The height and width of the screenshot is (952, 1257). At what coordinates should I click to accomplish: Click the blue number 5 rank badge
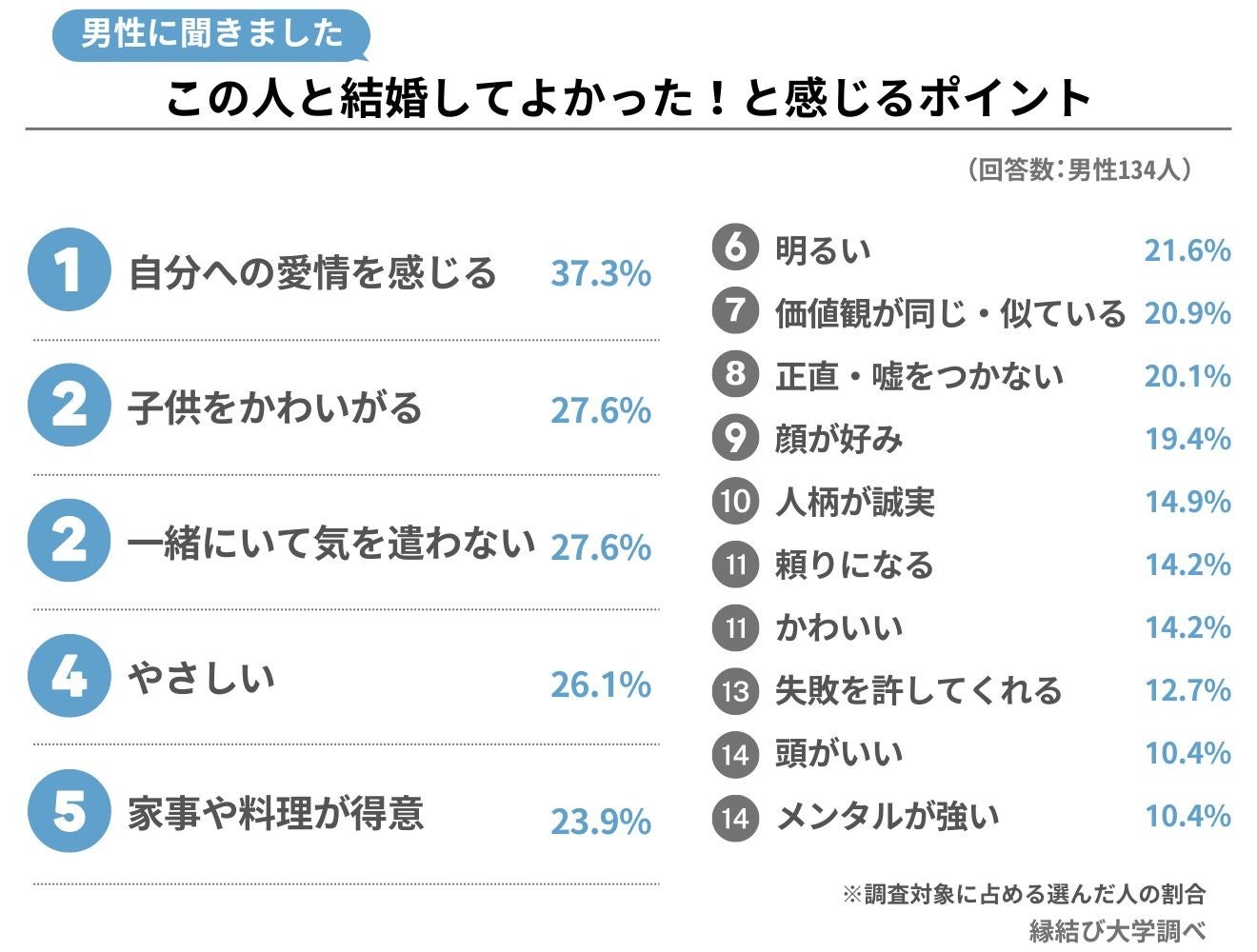click(69, 812)
